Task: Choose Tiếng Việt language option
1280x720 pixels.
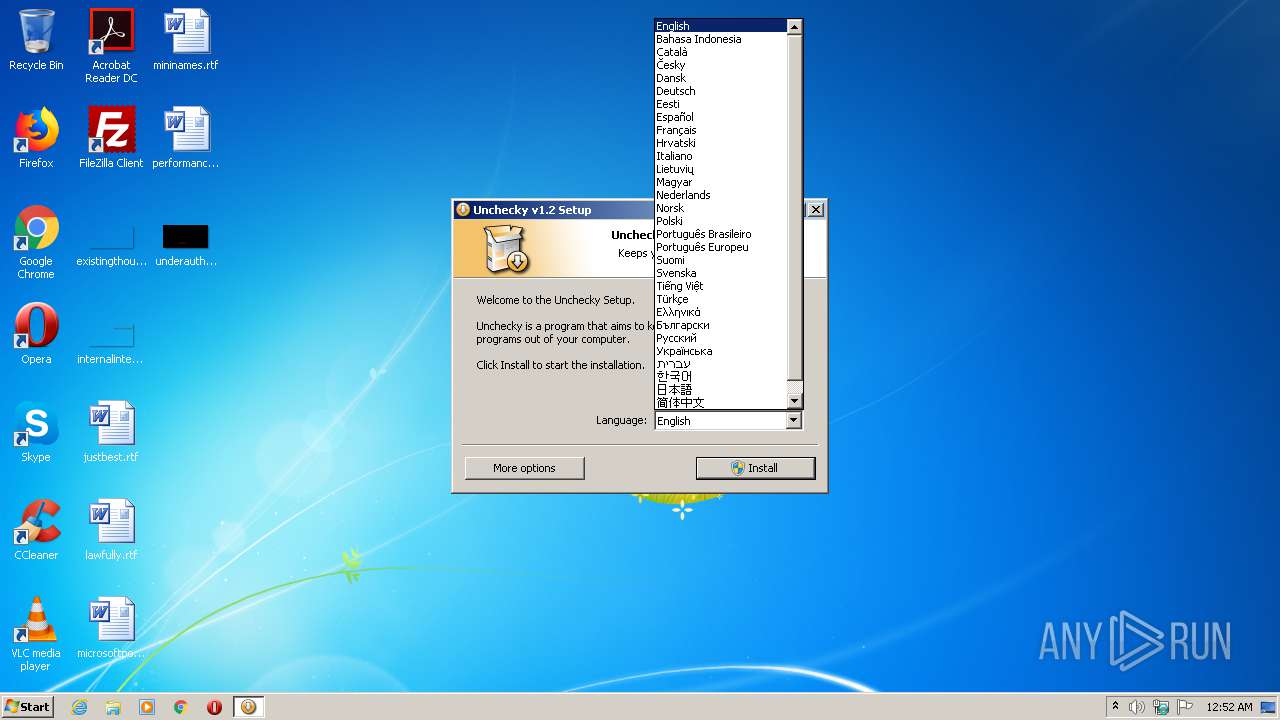Action: [x=720, y=286]
